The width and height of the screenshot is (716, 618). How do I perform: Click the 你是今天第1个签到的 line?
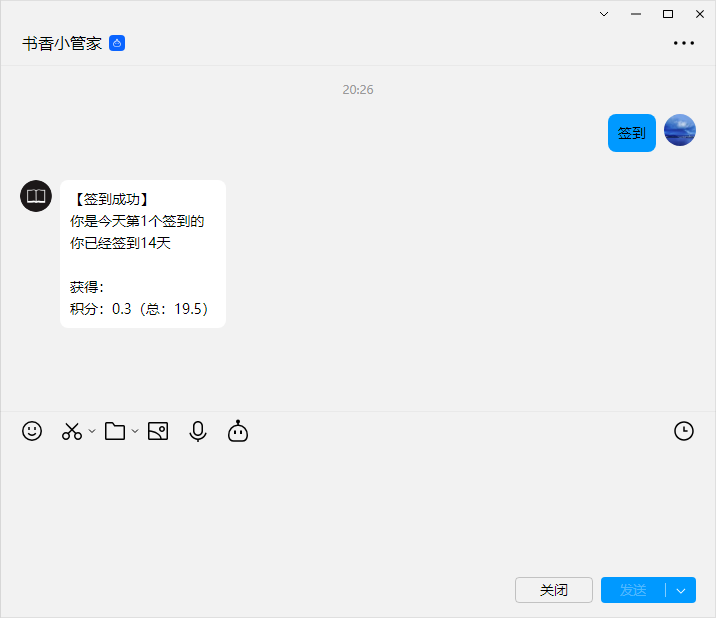pyautogui.click(x=137, y=221)
